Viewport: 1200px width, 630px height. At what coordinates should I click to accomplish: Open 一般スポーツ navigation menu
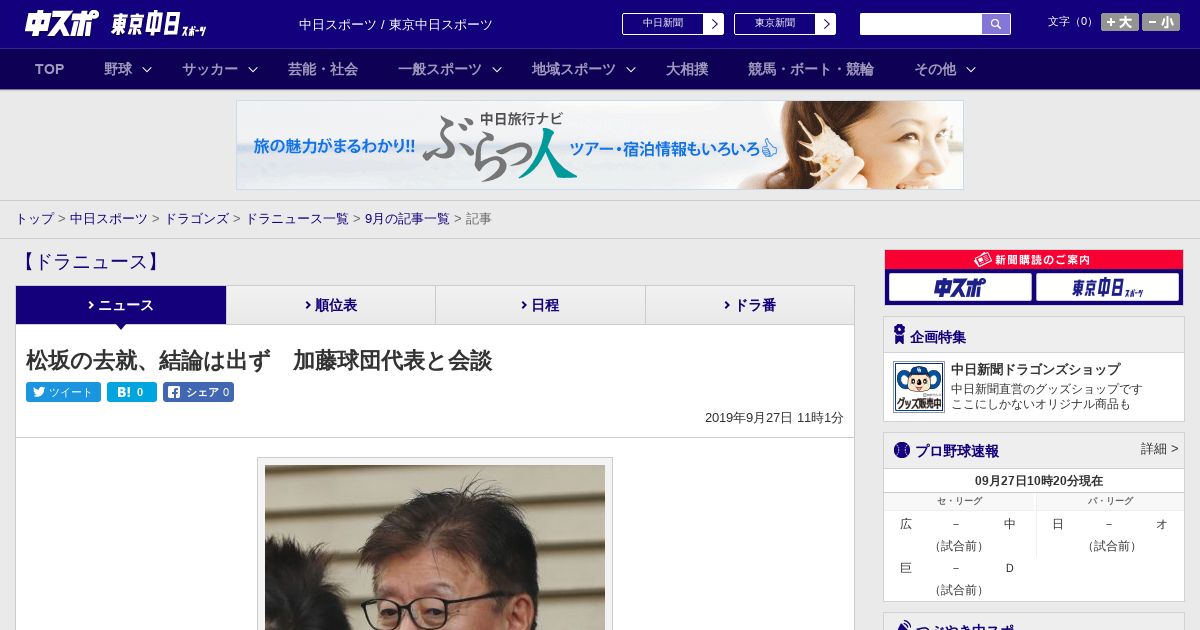point(439,69)
